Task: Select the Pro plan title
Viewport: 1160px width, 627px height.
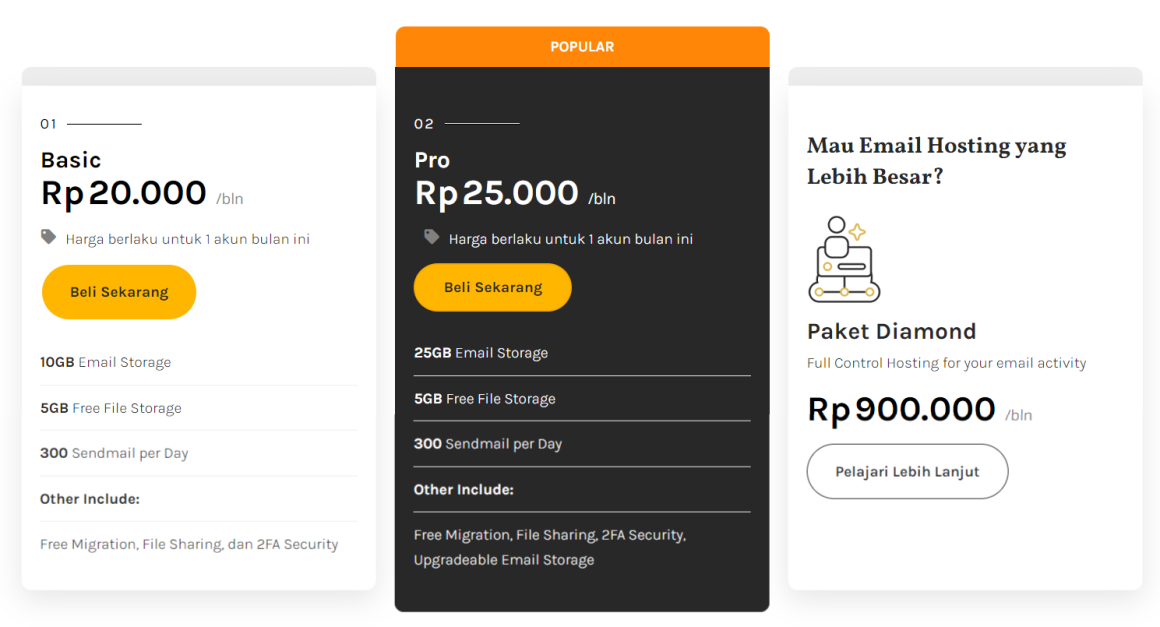Action: pos(432,160)
